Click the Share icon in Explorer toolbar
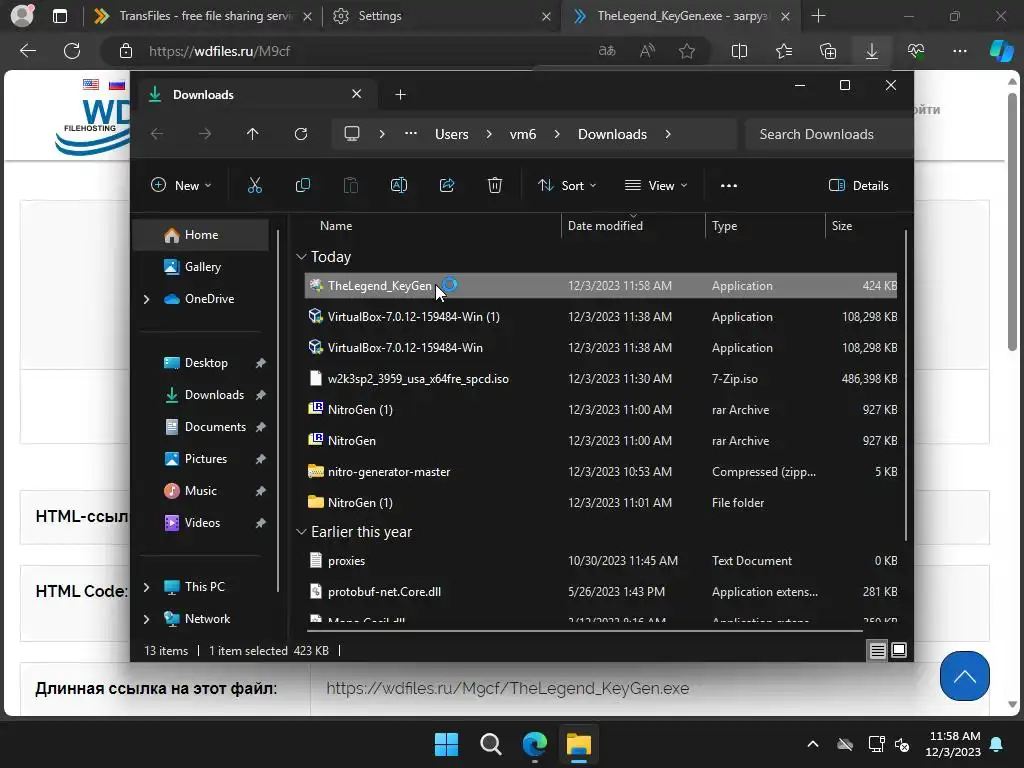The height and width of the screenshot is (768, 1024). [447, 185]
